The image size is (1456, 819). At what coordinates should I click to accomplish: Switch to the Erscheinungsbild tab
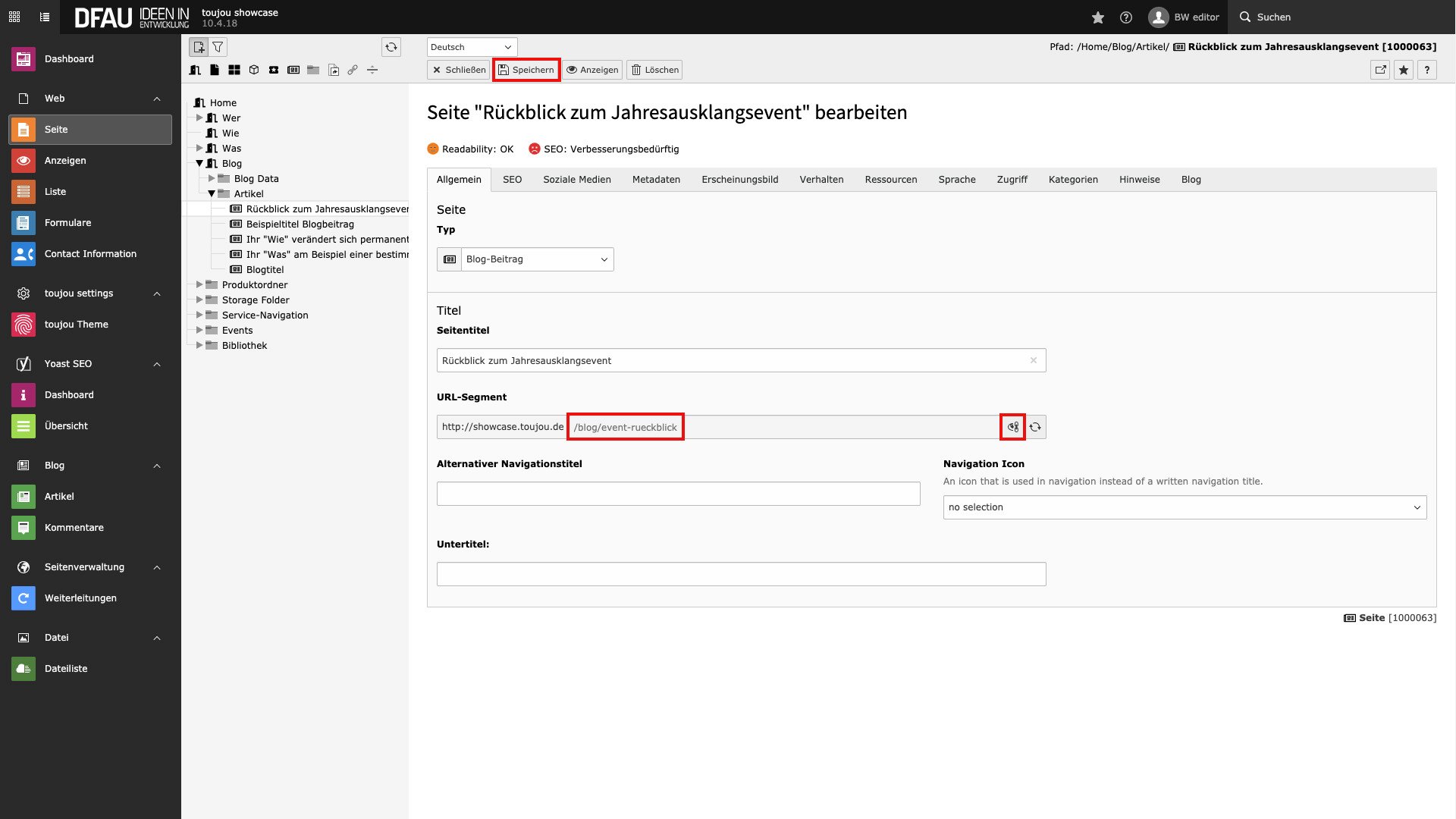pos(739,180)
